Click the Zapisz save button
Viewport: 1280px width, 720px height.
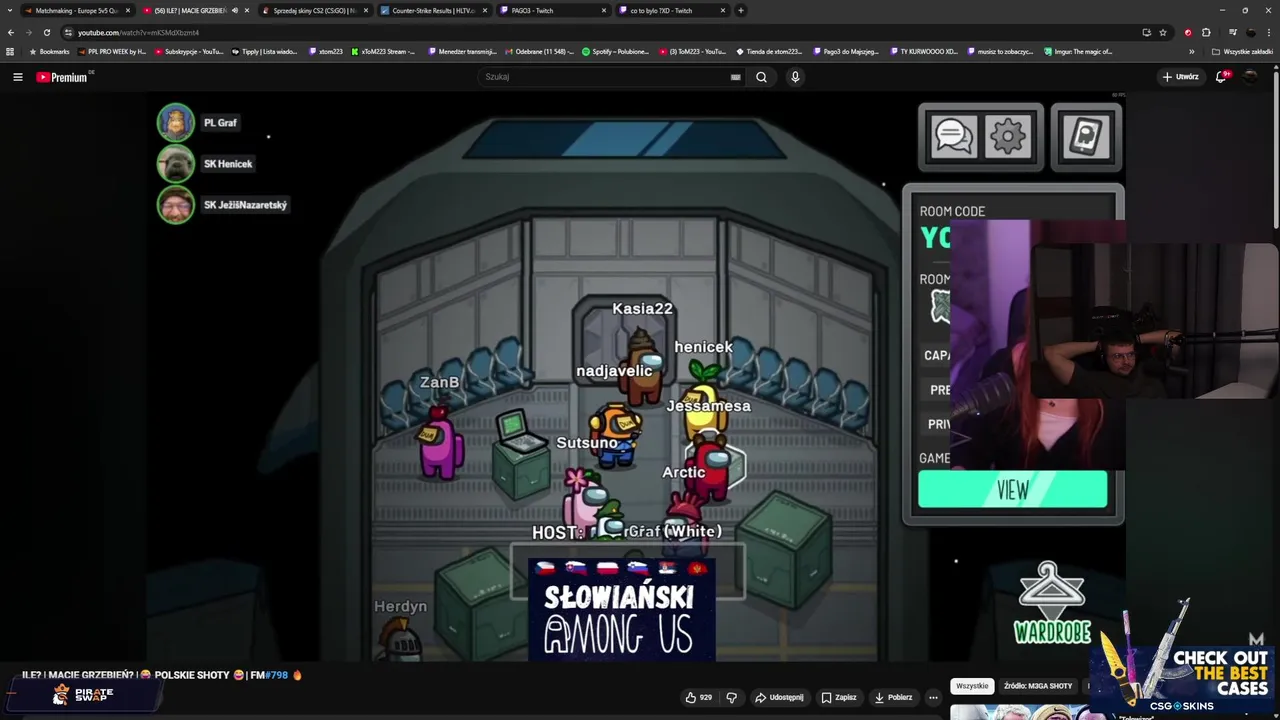coord(838,697)
